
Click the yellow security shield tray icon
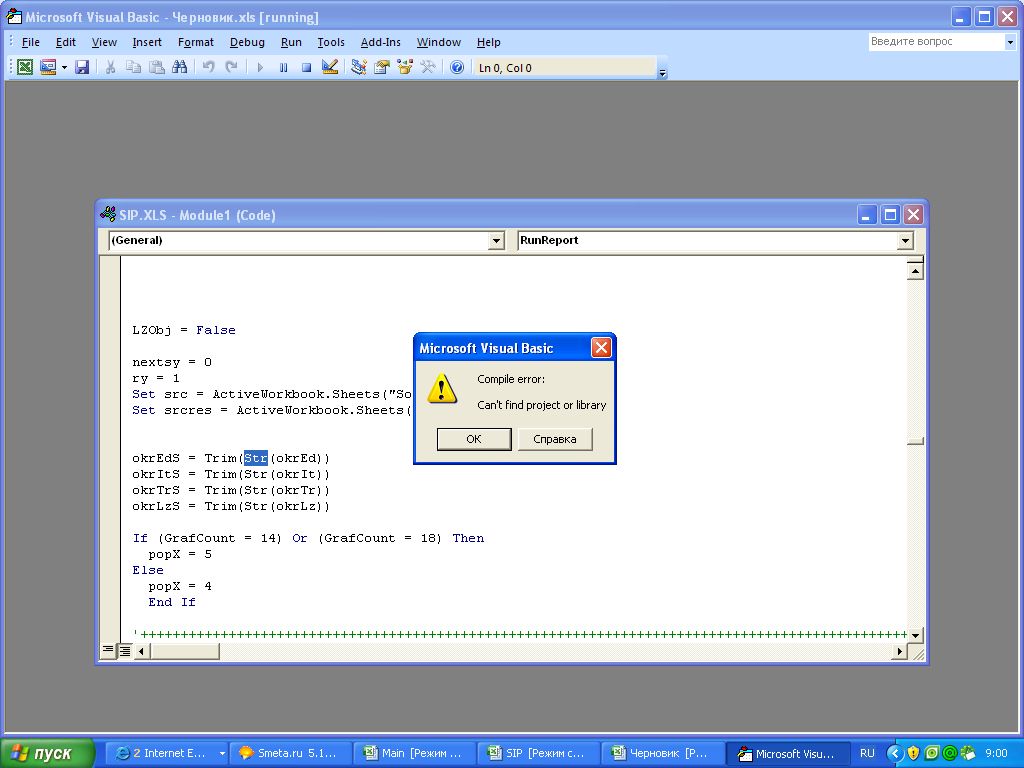point(913,753)
